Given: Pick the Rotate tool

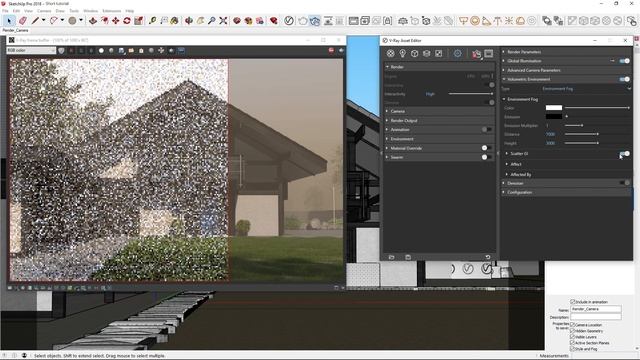Looking at the screenshot, I should pyautogui.click(x=127, y=20).
